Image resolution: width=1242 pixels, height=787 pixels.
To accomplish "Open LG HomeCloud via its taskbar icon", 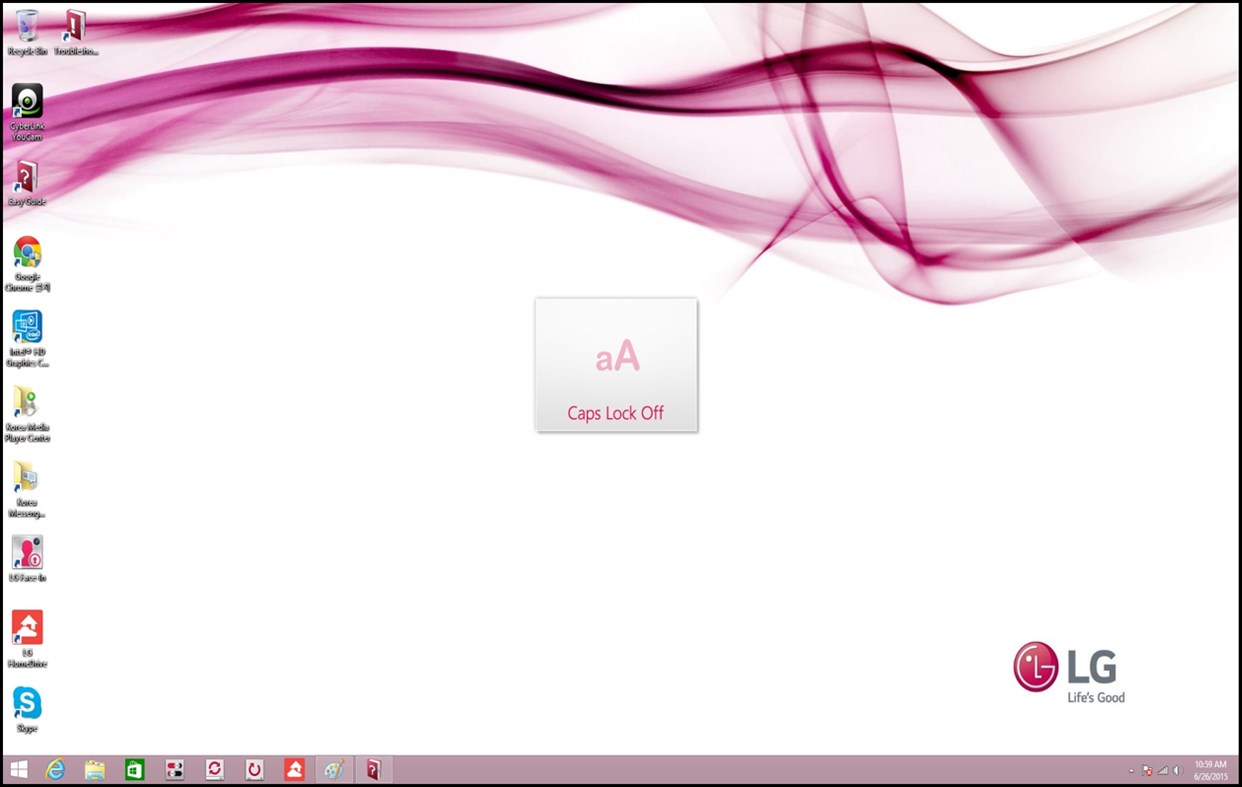I will tap(294, 769).
